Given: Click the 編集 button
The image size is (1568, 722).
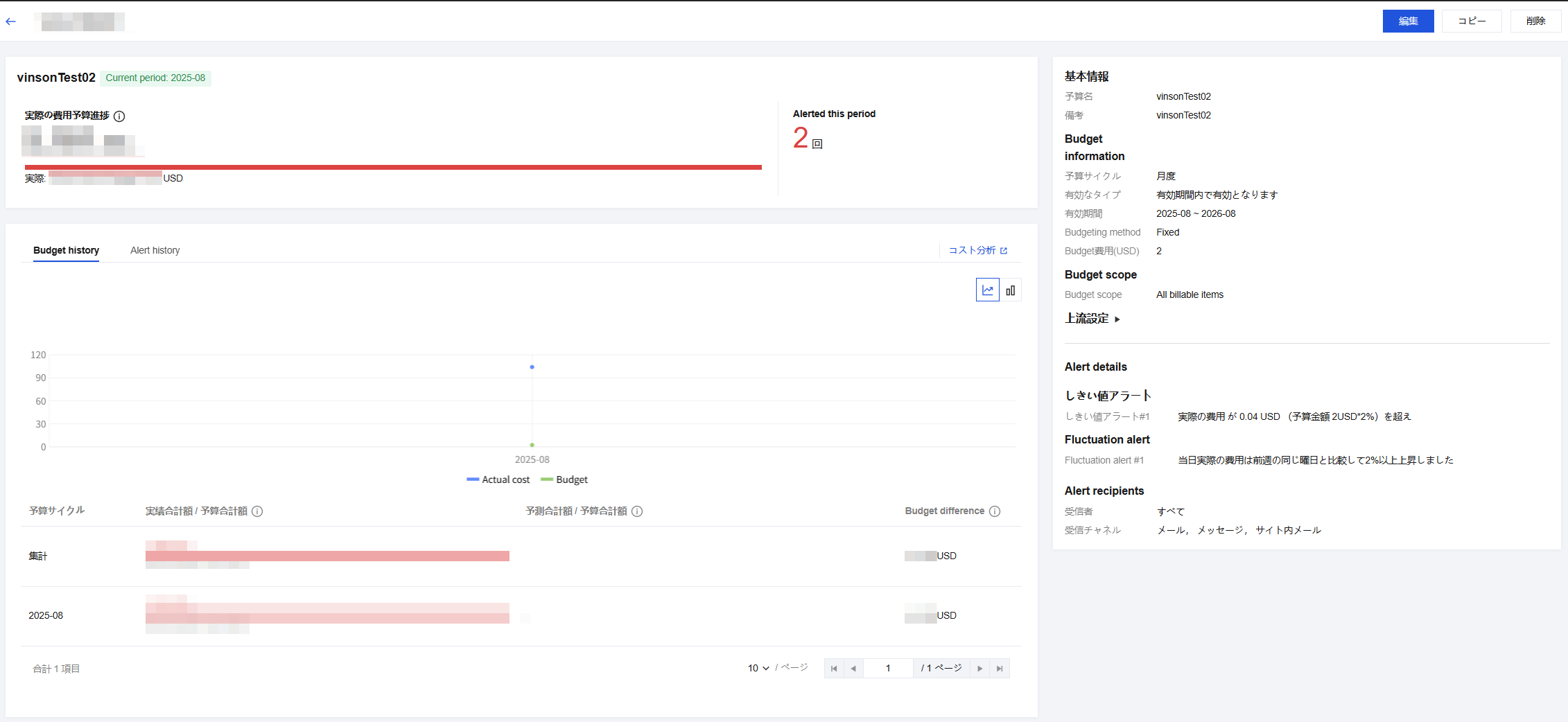Looking at the screenshot, I should (x=1408, y=21).
